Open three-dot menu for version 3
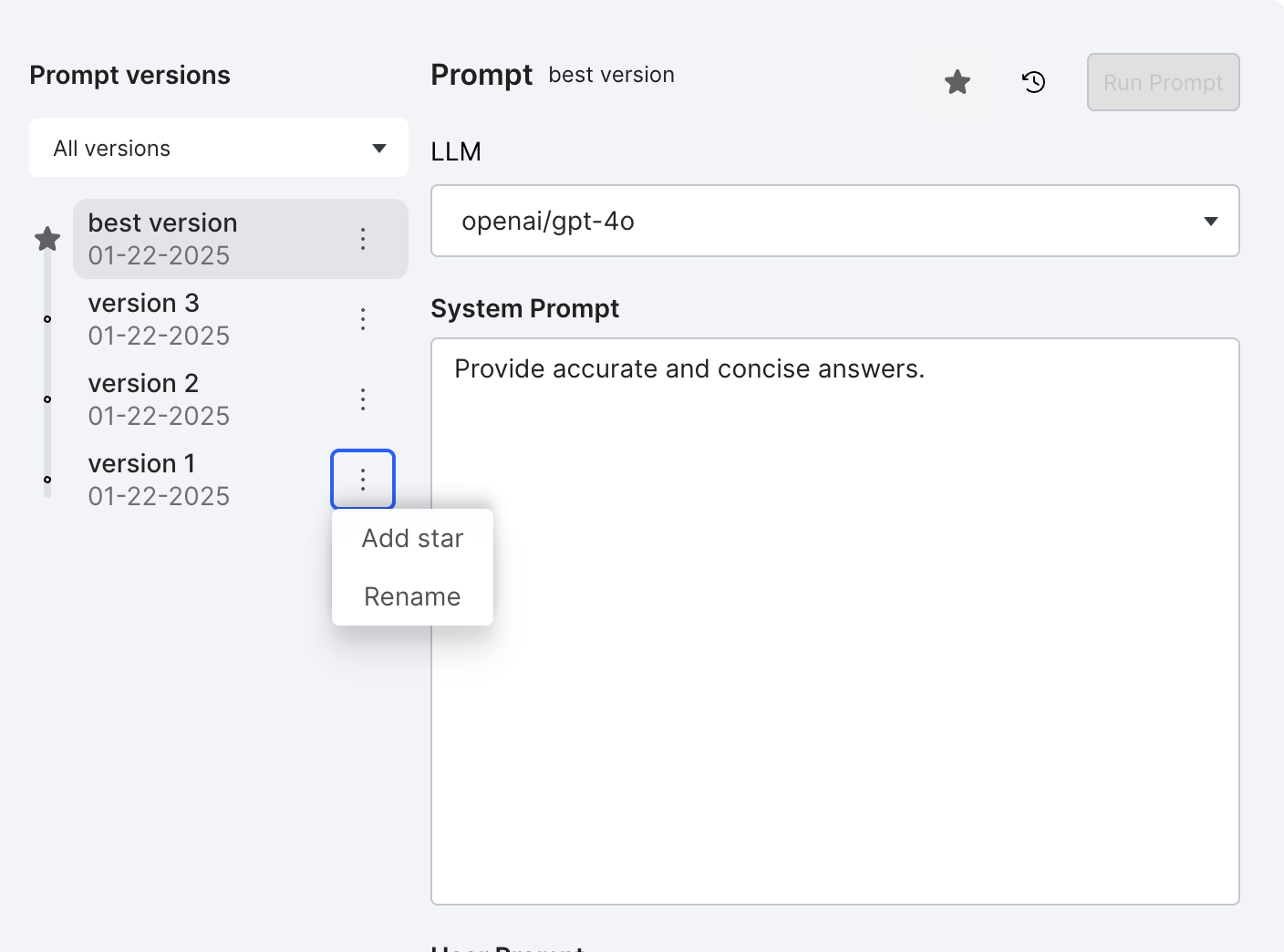This screenshot has height=952, width=1284. tap(363, 319)
